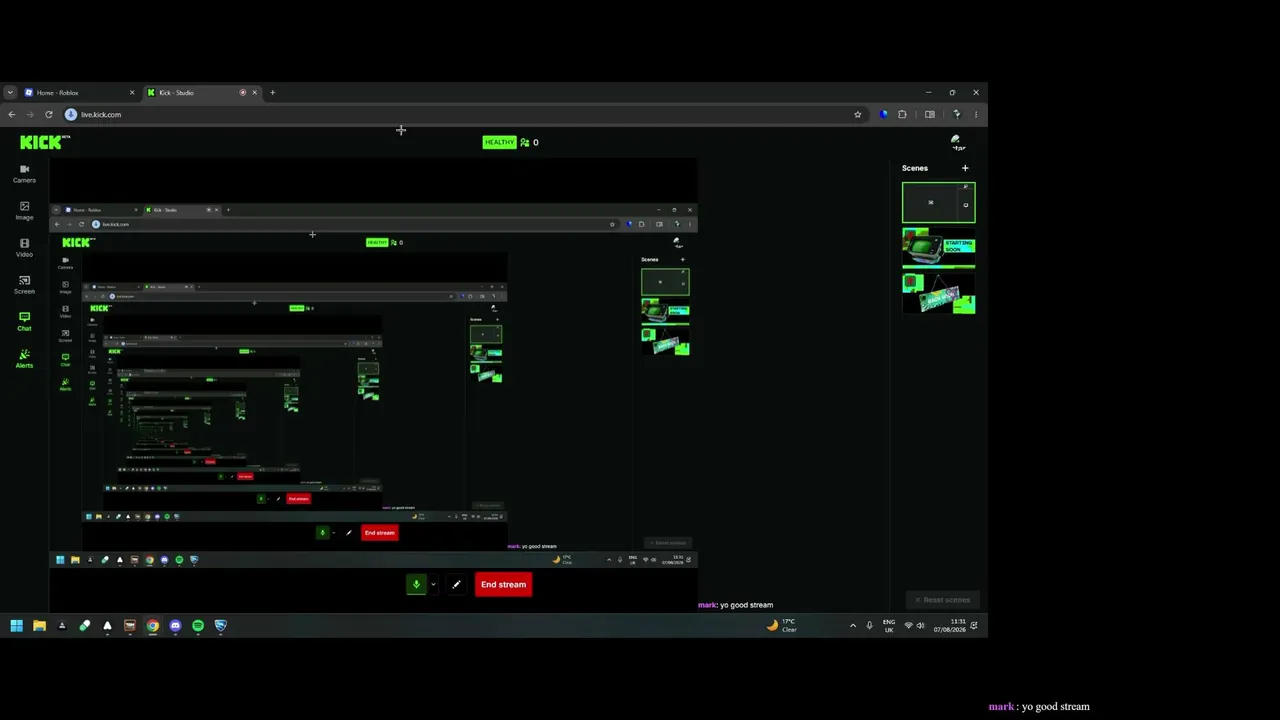This screenshot has height=720, width=1280.
Task: Click the ENG UK language indicator
Action: coord(888,626)
